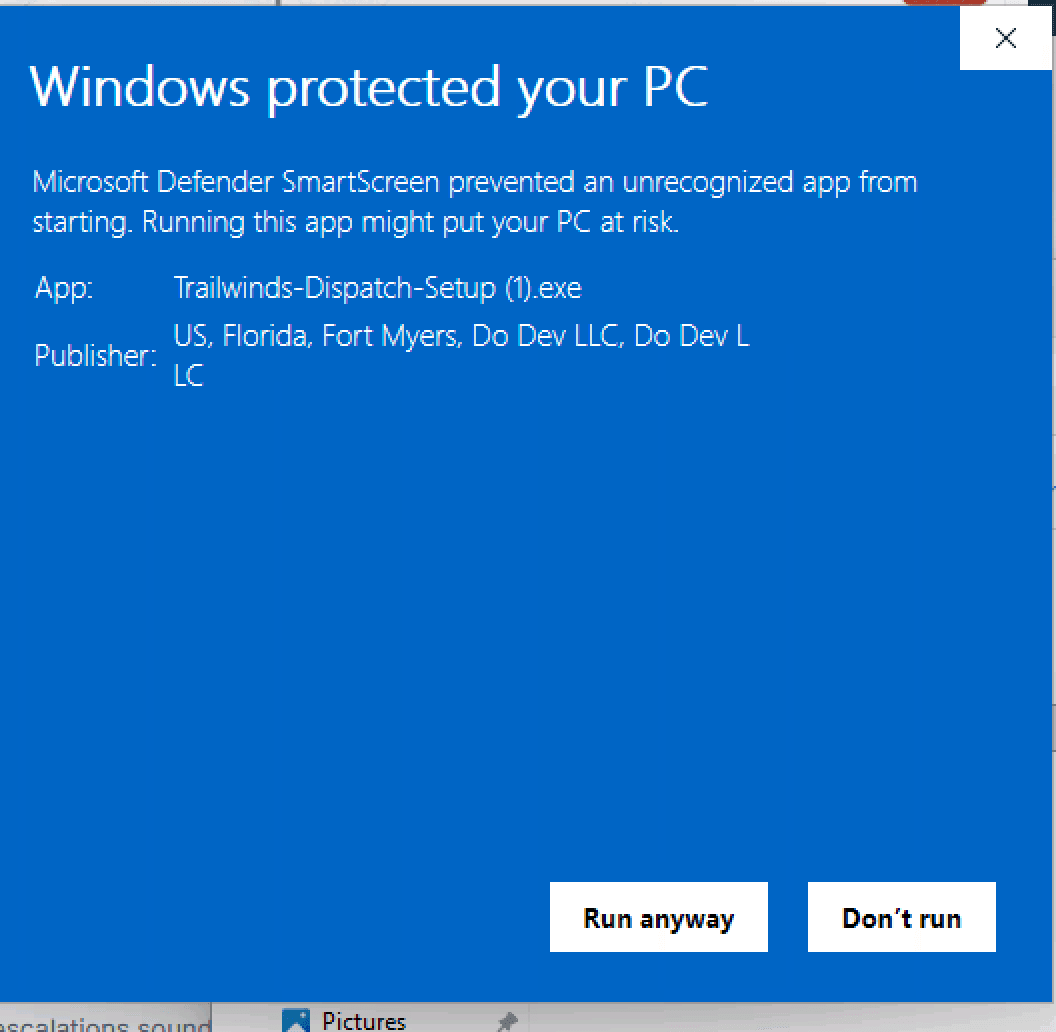Click the "Windows protected your PC" heading

[x=369, y=88]
